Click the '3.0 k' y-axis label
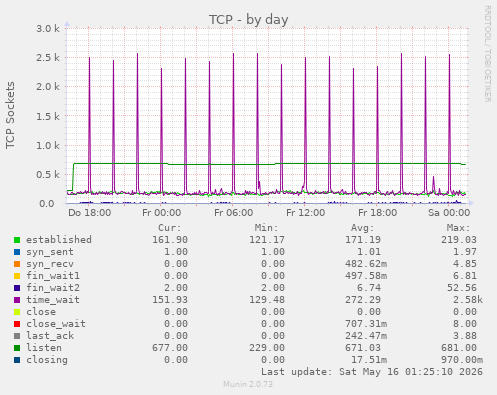 pyautogui.click(x=48, y=29)
